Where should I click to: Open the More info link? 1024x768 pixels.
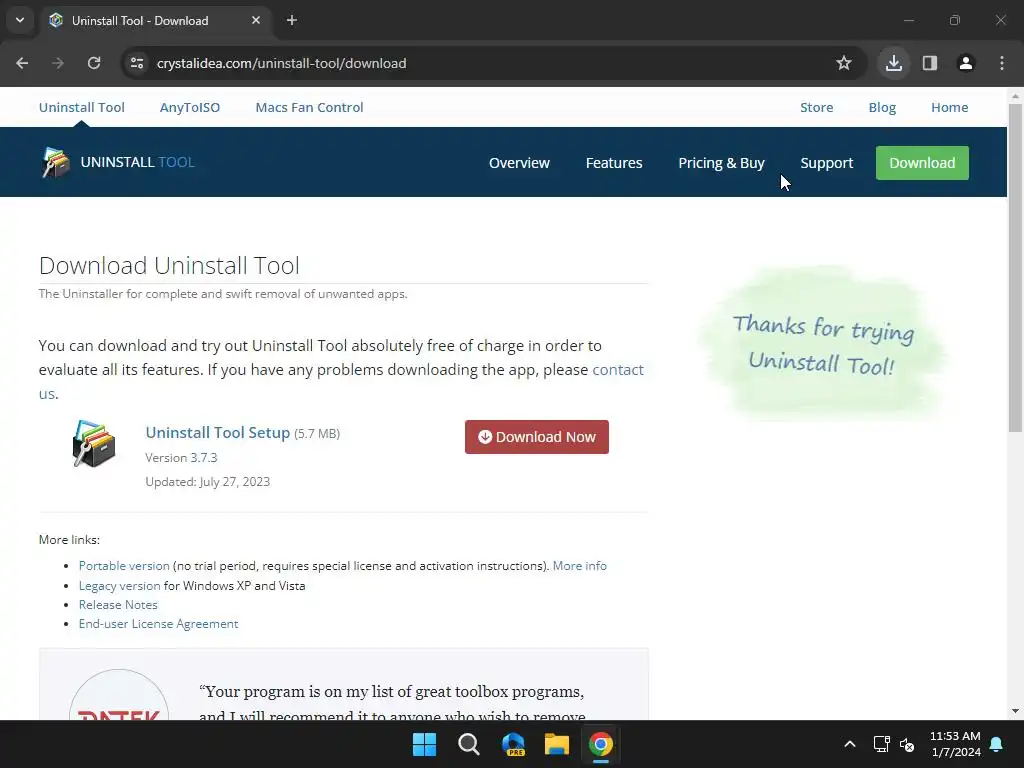pyautogui.click(x=580, y=566)
